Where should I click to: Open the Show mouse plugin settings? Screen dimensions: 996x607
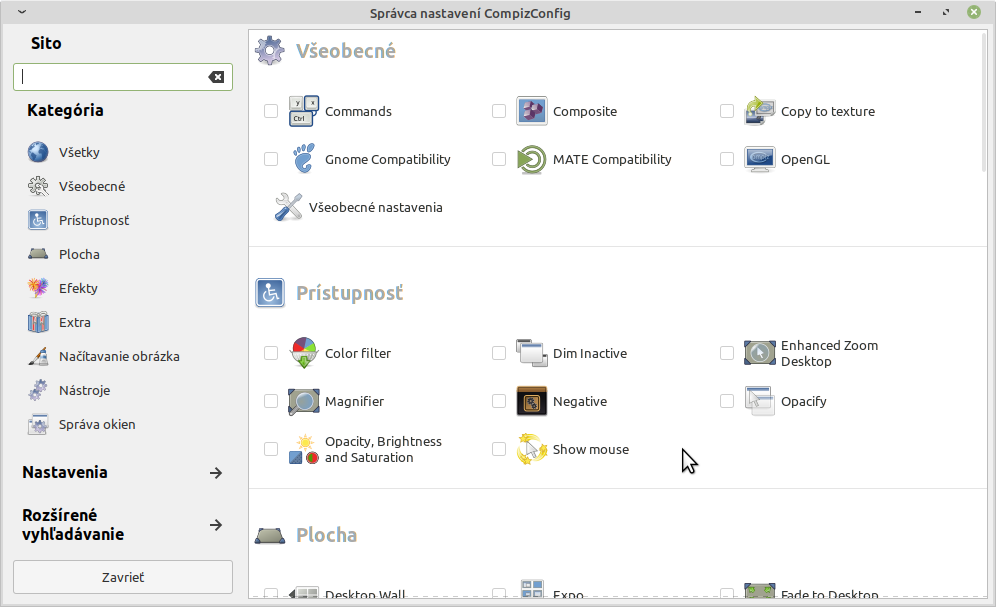click(x=591, y=450)
